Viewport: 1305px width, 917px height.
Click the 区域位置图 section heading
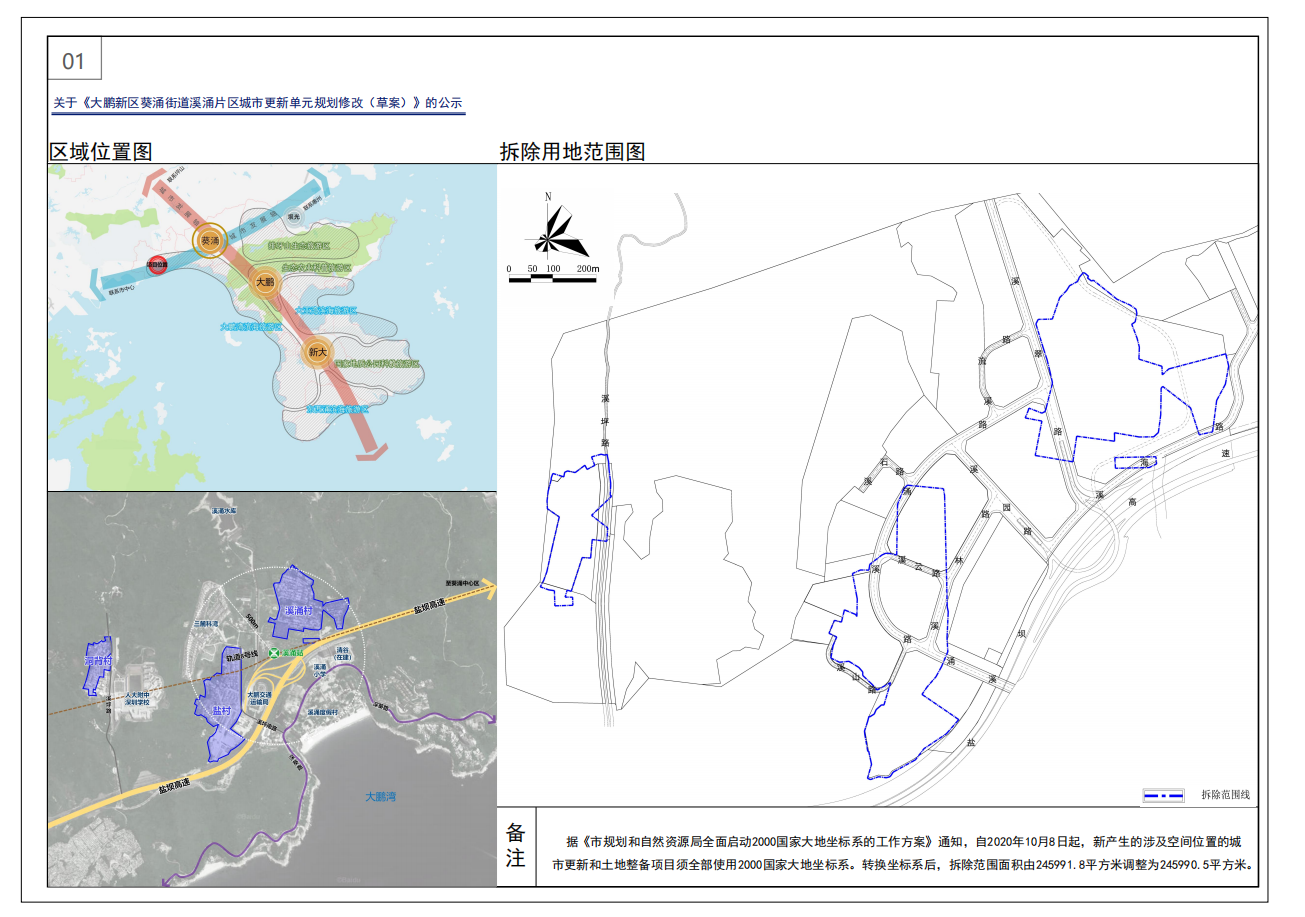tap(101, 152)
